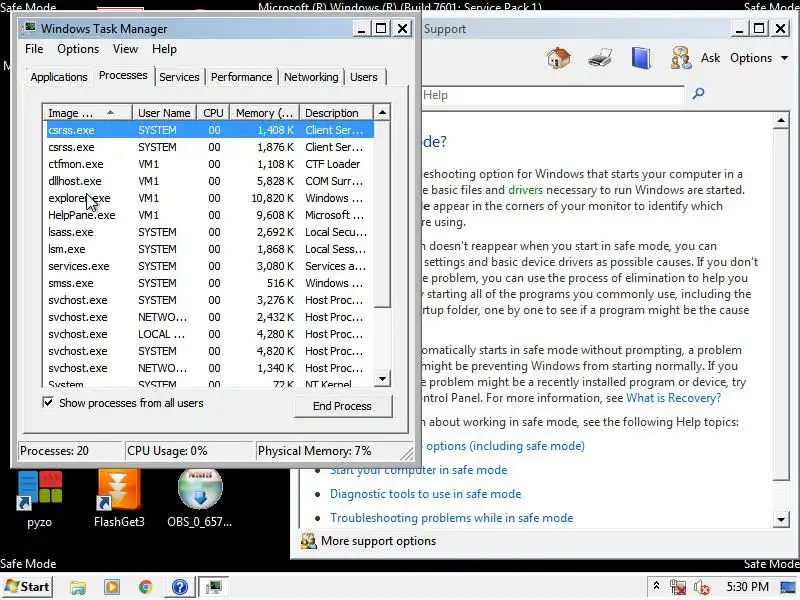The height and width of the screenshot is (600, 800).
Task: Open the FlashGet3 desktop shortcut
Action: [119, 499]
